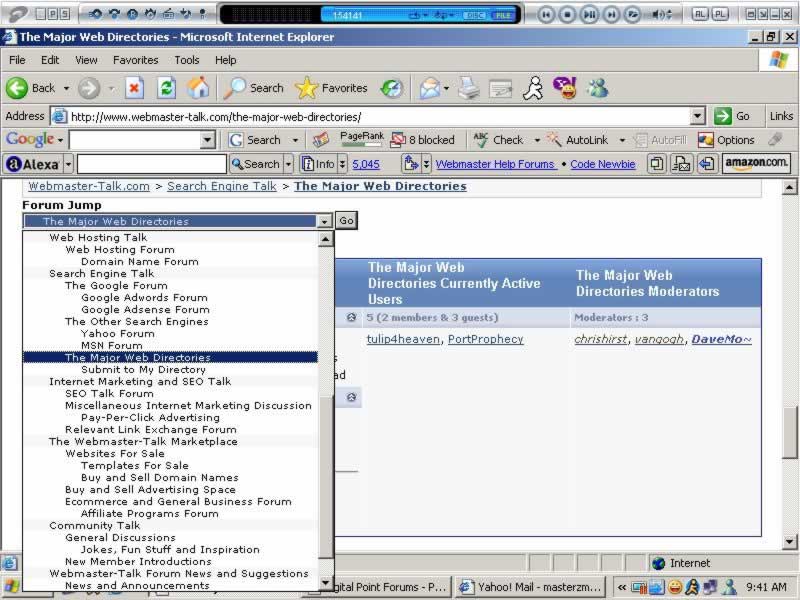Click the Alexa Info button

pos(319,164)
